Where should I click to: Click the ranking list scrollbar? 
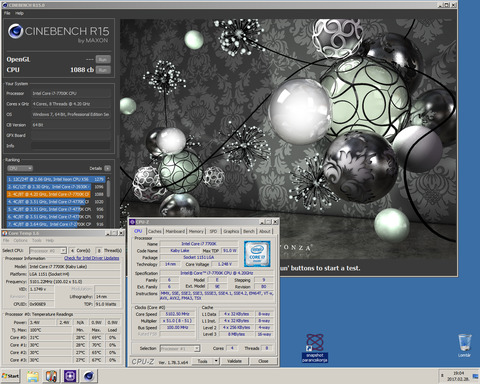108,202
